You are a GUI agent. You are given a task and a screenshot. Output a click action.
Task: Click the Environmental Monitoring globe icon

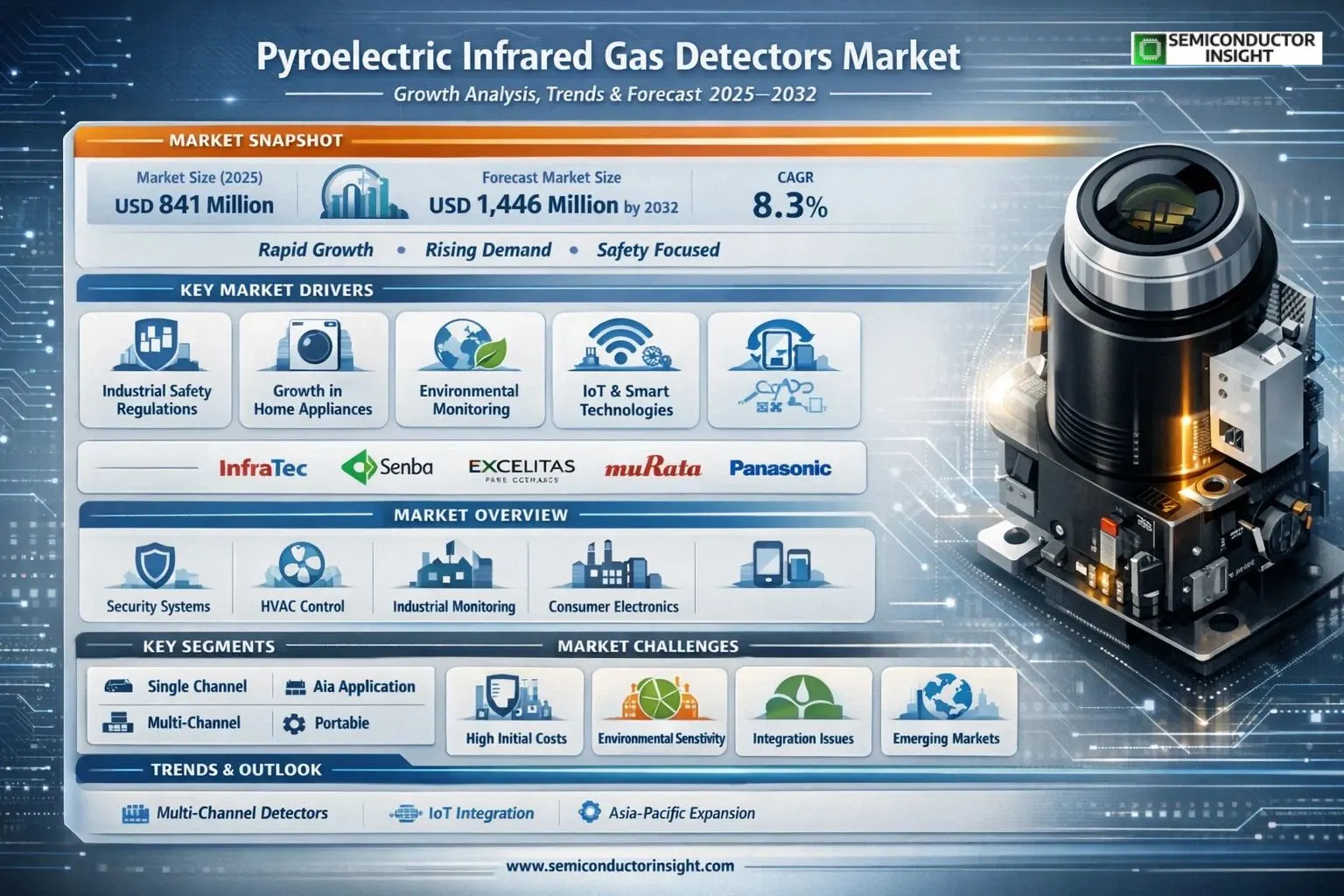470,346
